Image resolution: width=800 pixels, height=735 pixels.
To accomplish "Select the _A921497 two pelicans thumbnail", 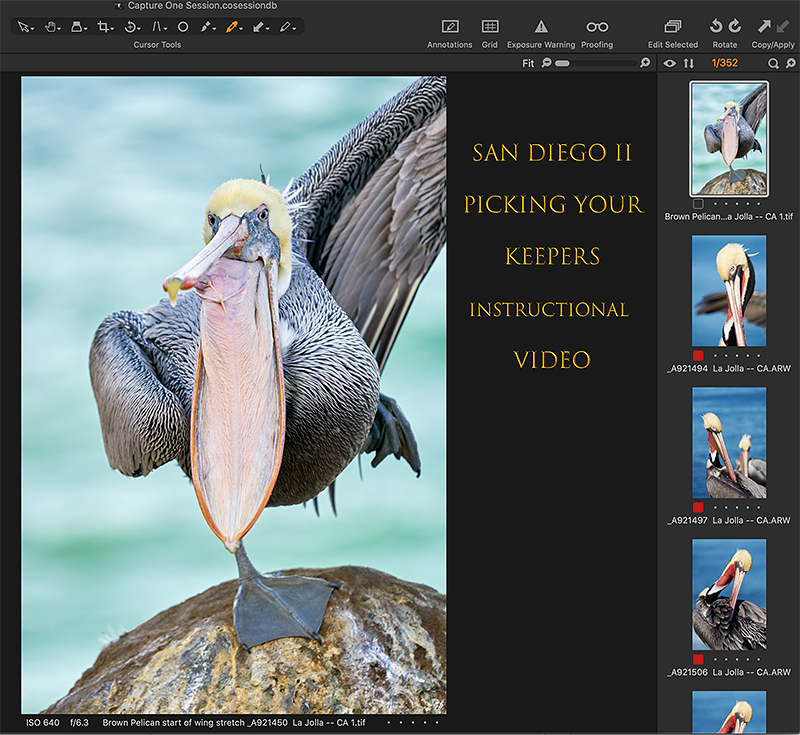I will [729, 443].
